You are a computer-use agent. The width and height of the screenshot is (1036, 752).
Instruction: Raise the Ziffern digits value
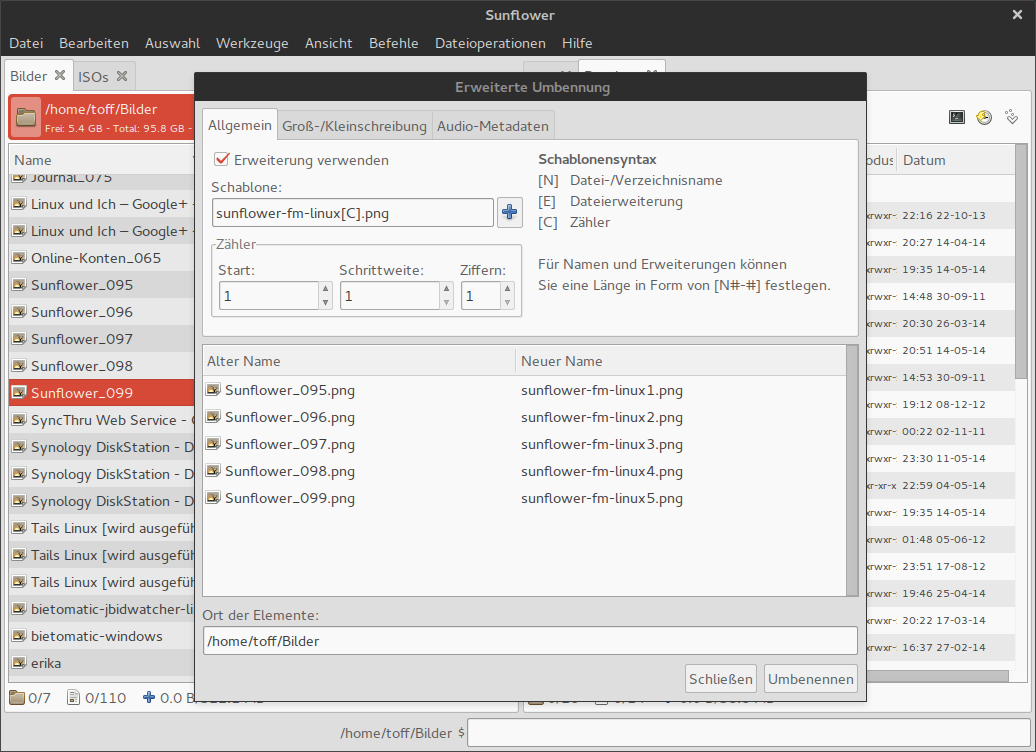pos(508,290)
